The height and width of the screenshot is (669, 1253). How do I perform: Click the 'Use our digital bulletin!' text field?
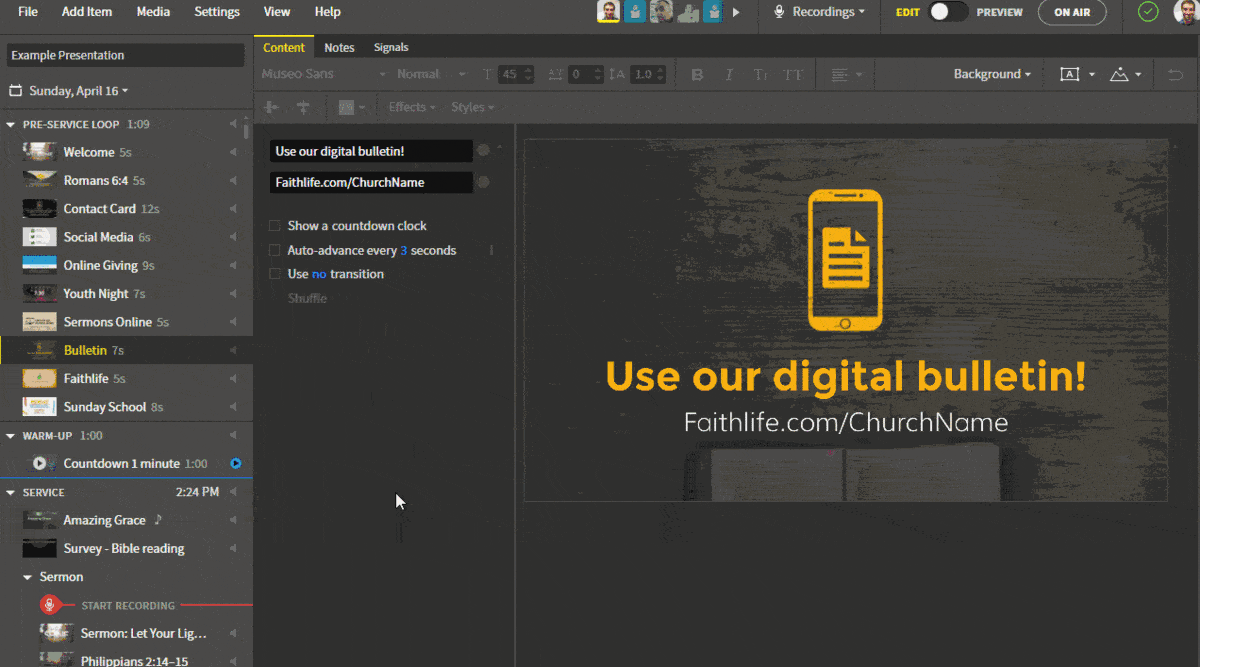click(x=371, y=151)
